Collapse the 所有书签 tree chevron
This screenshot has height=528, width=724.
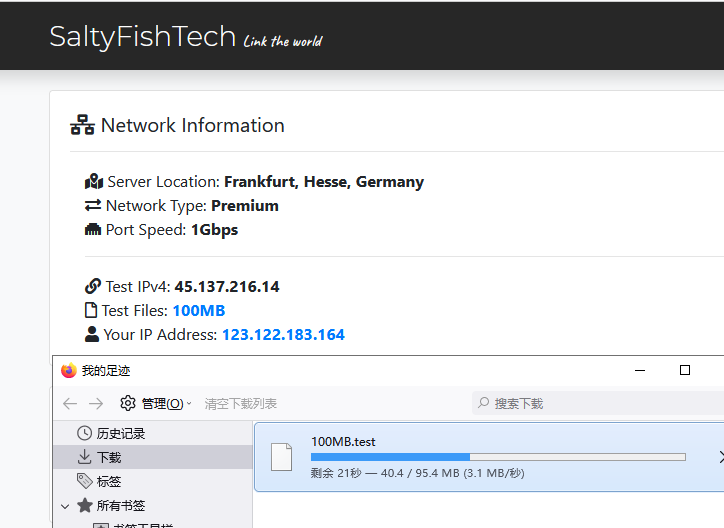65,506
